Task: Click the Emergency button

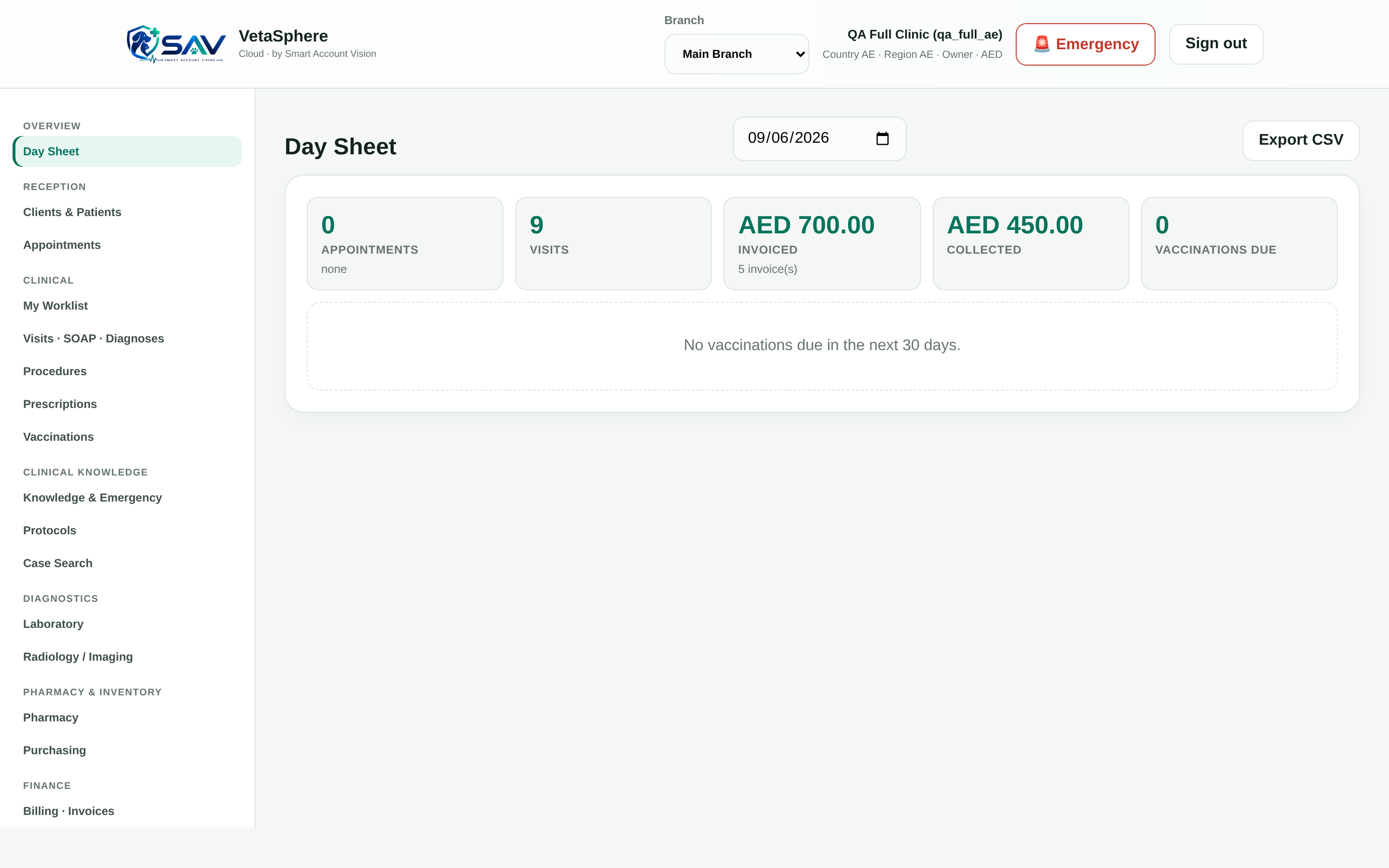Action: pyautogui.click(x=1085, y=44)
